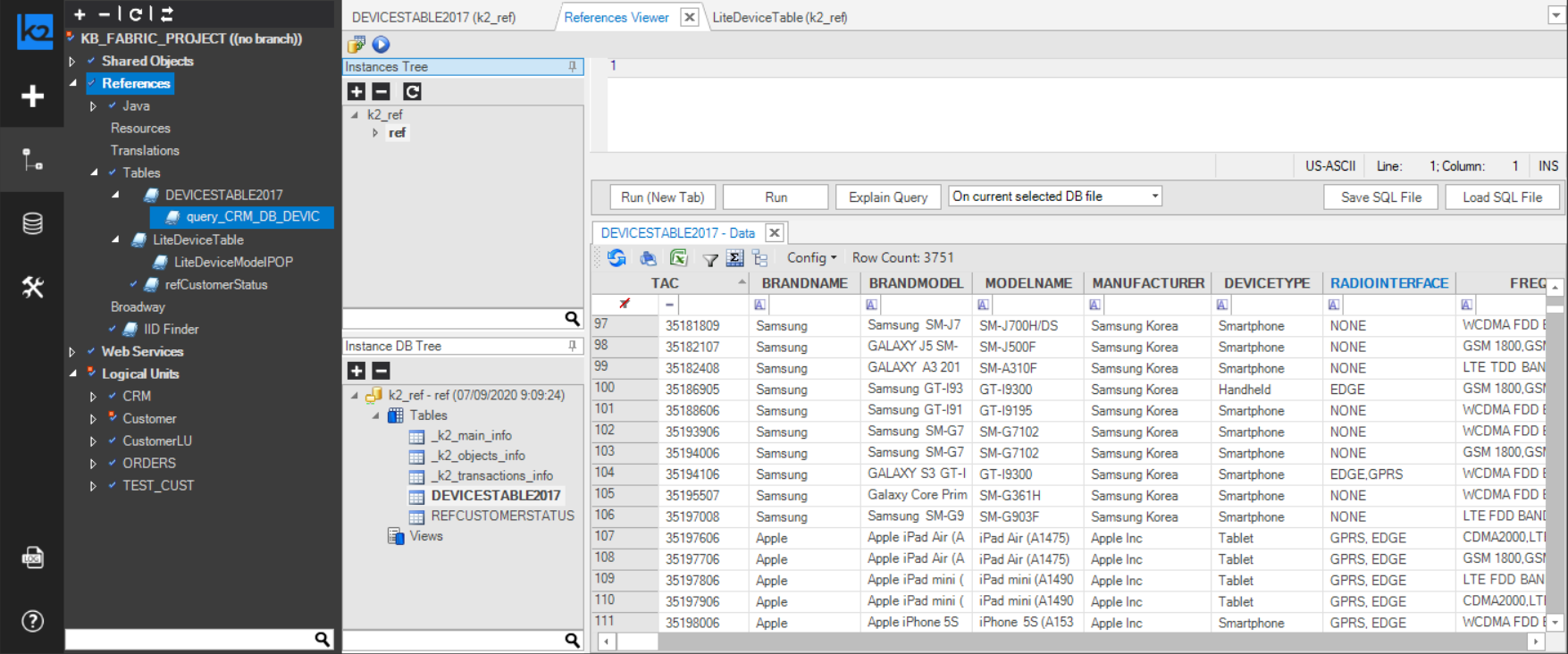Click the funnel filter icon

pos(710,259)
